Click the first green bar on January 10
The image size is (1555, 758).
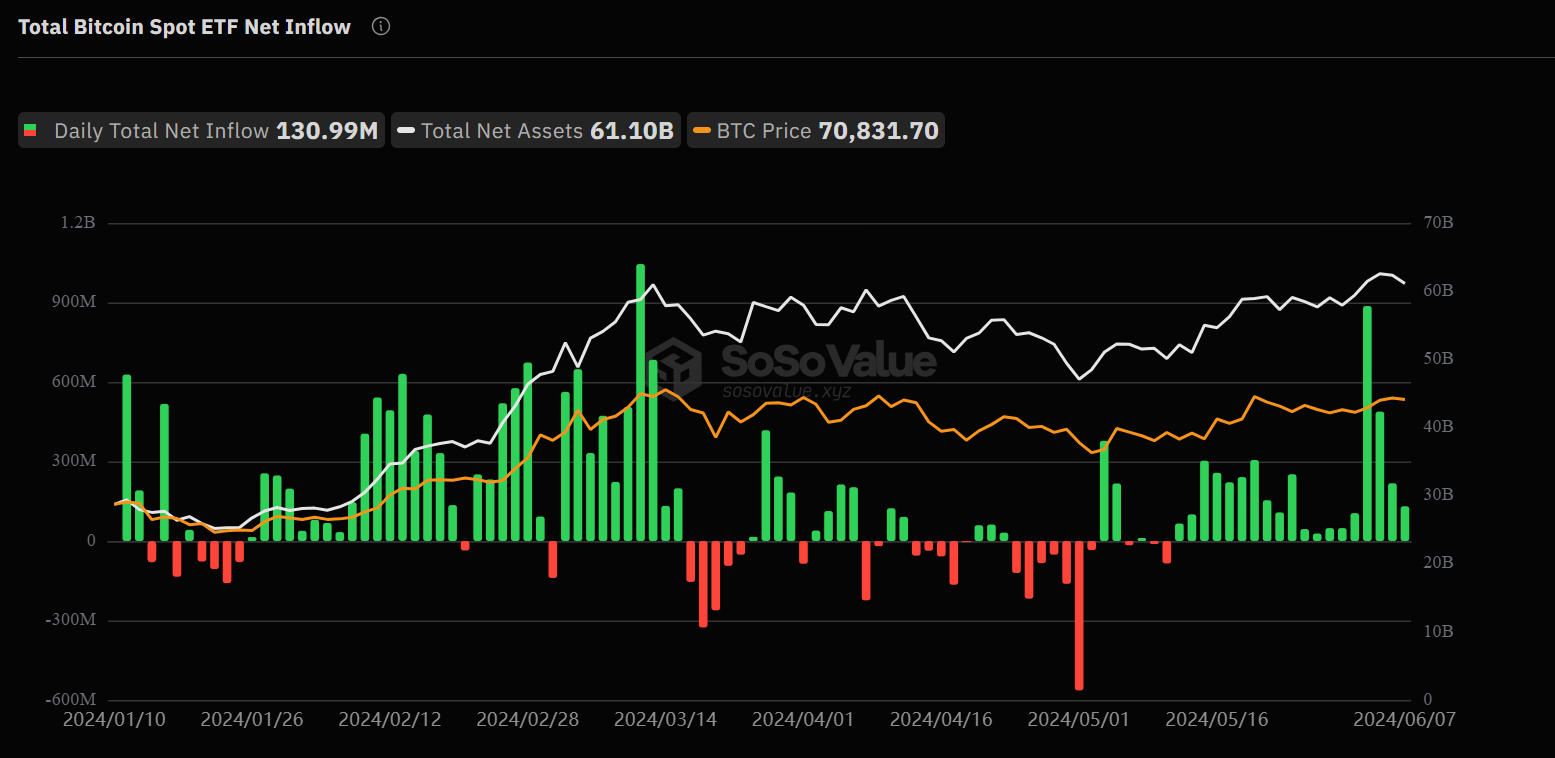tap(127, 458)
